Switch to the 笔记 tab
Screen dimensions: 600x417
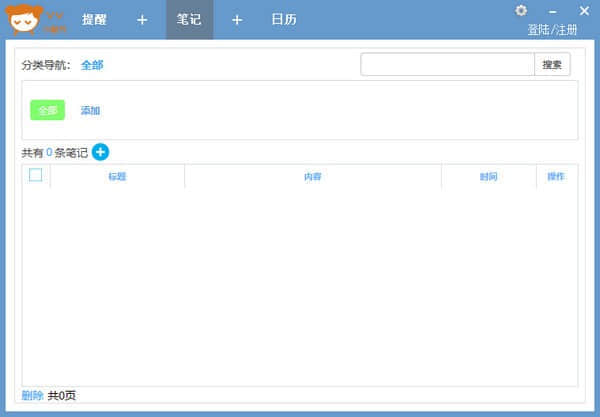(189, 20)
